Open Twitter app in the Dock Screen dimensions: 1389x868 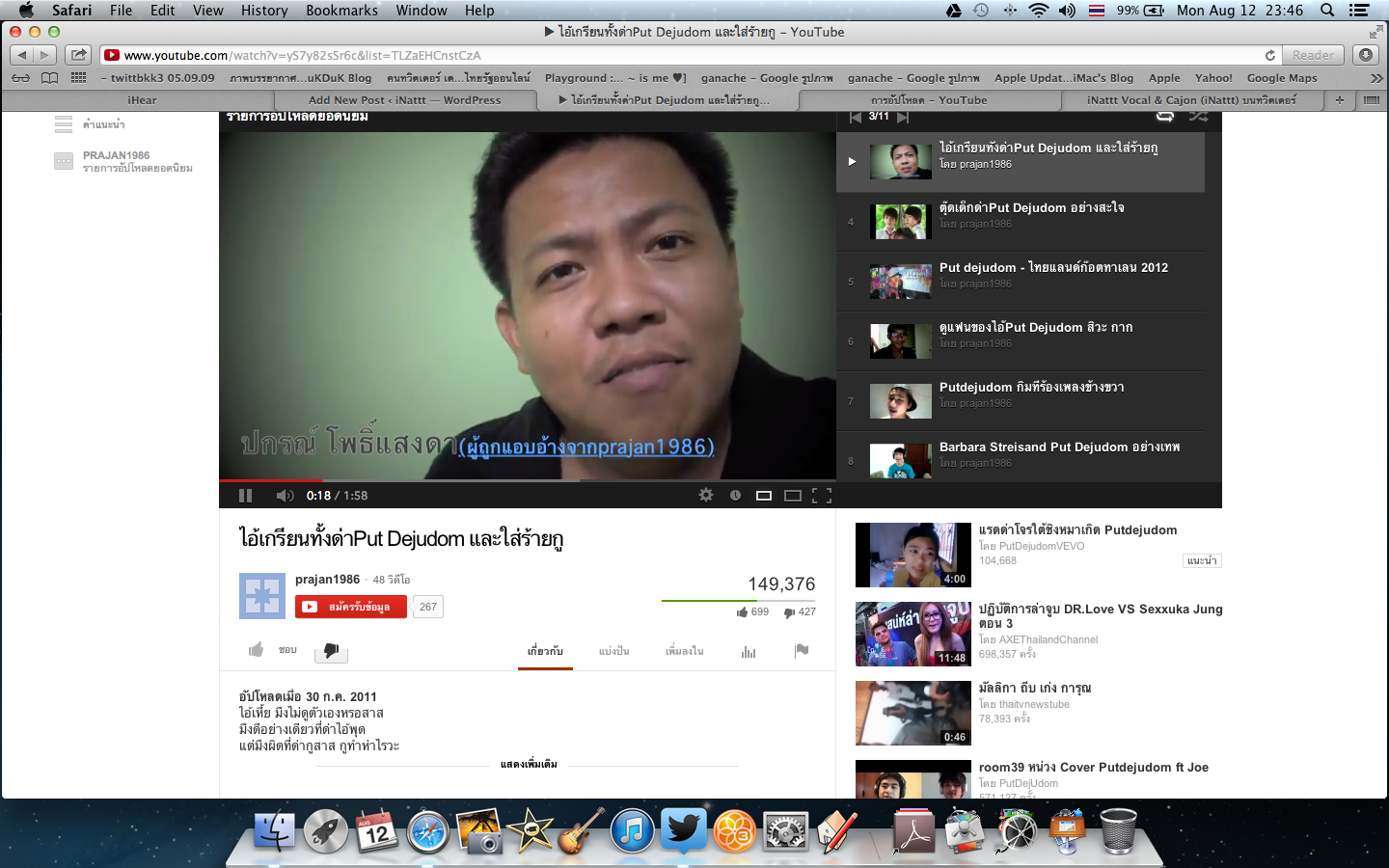pyautogui.click(x=683, y=830)
